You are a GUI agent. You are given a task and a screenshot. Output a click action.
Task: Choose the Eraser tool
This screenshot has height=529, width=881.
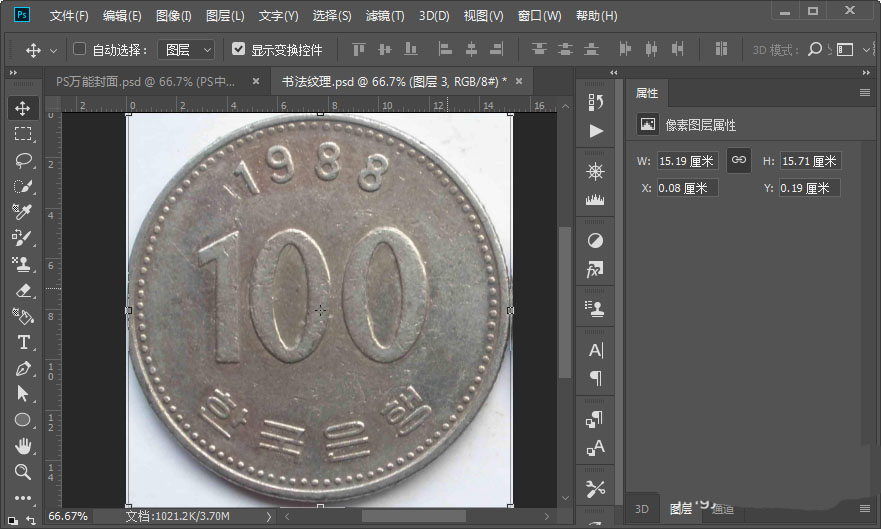click(x=23, y=290)
